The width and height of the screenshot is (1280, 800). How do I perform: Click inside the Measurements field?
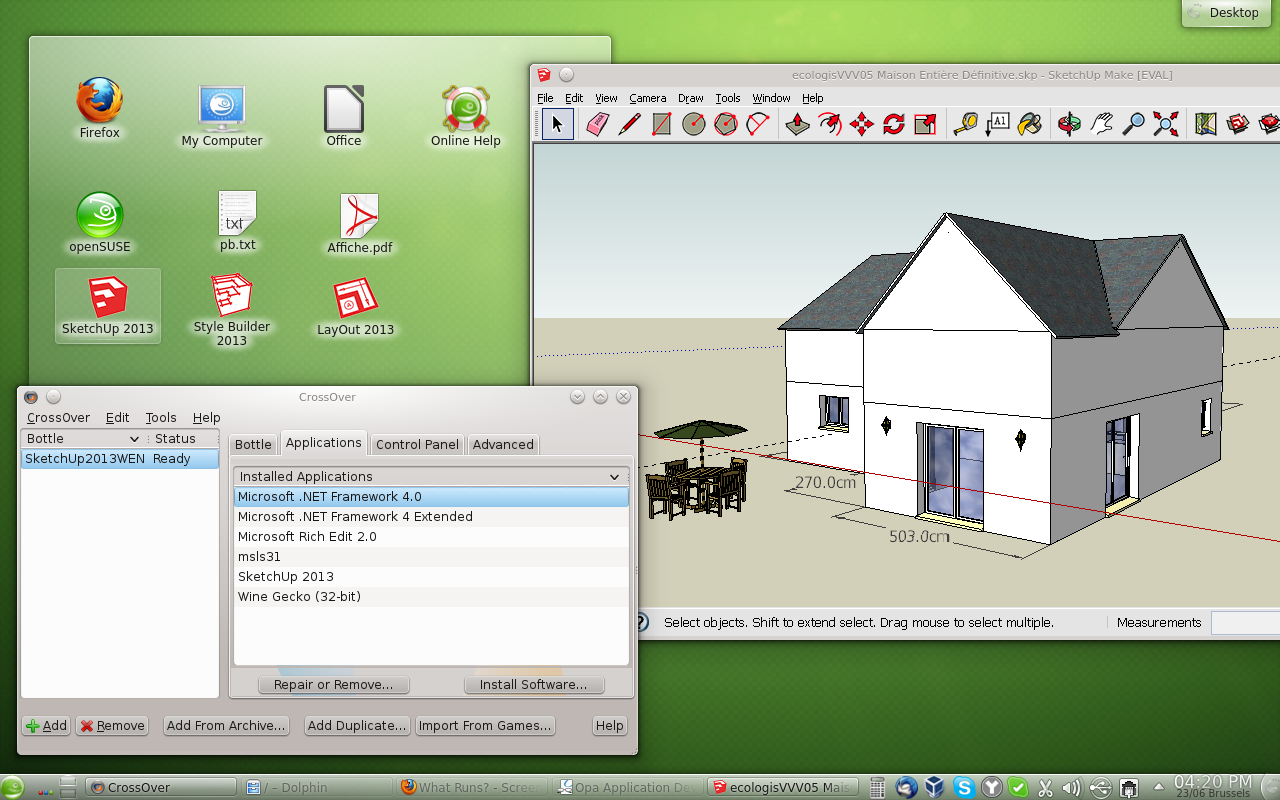tap(1243, 622)
